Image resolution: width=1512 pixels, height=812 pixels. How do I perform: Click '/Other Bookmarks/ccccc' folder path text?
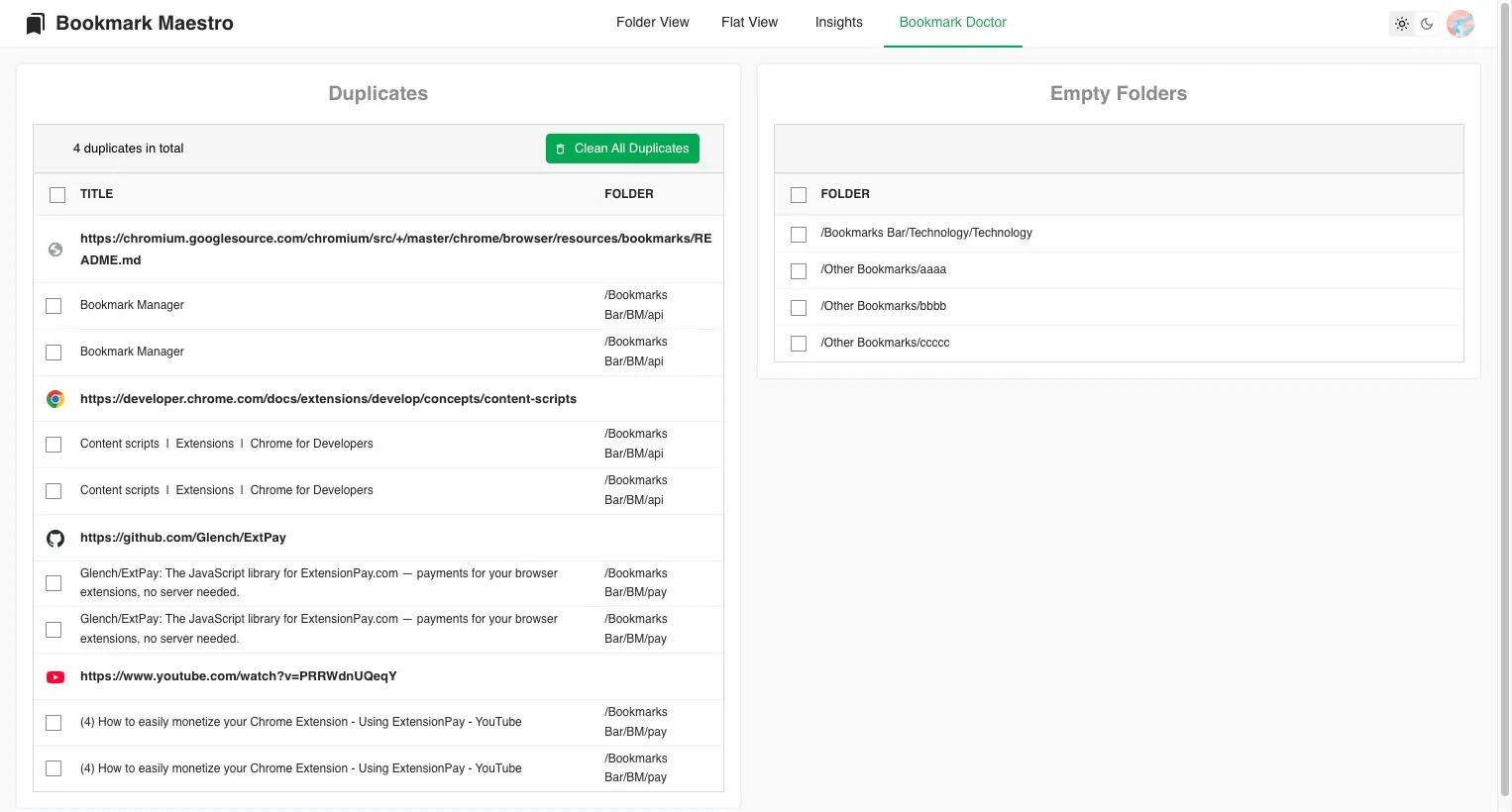885,343
